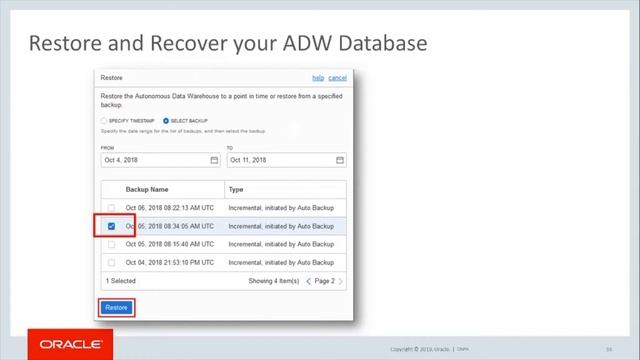This screenshot has width=640, height=360.
Task: Open the TO date calendar icon
Action: pos(340,160)
